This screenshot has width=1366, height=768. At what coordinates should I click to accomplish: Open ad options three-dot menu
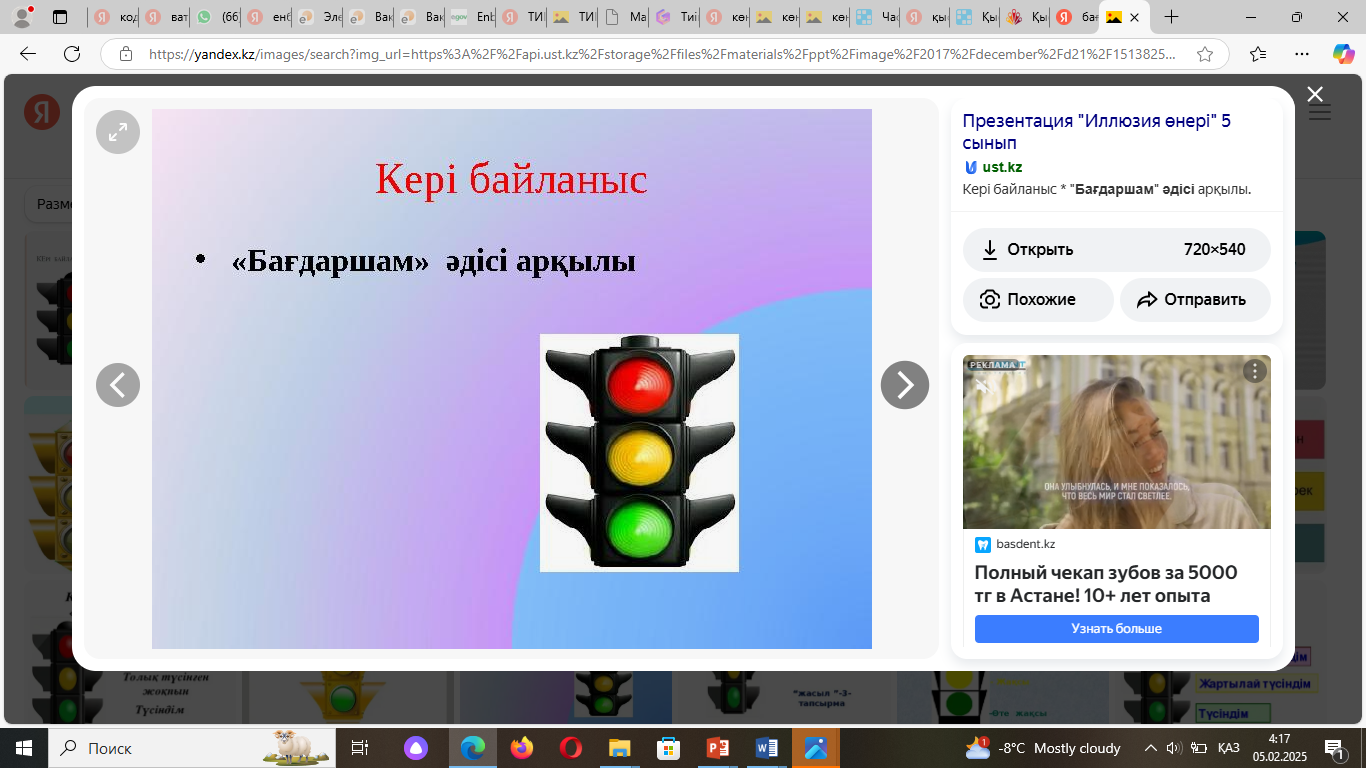click(1254, 372)
